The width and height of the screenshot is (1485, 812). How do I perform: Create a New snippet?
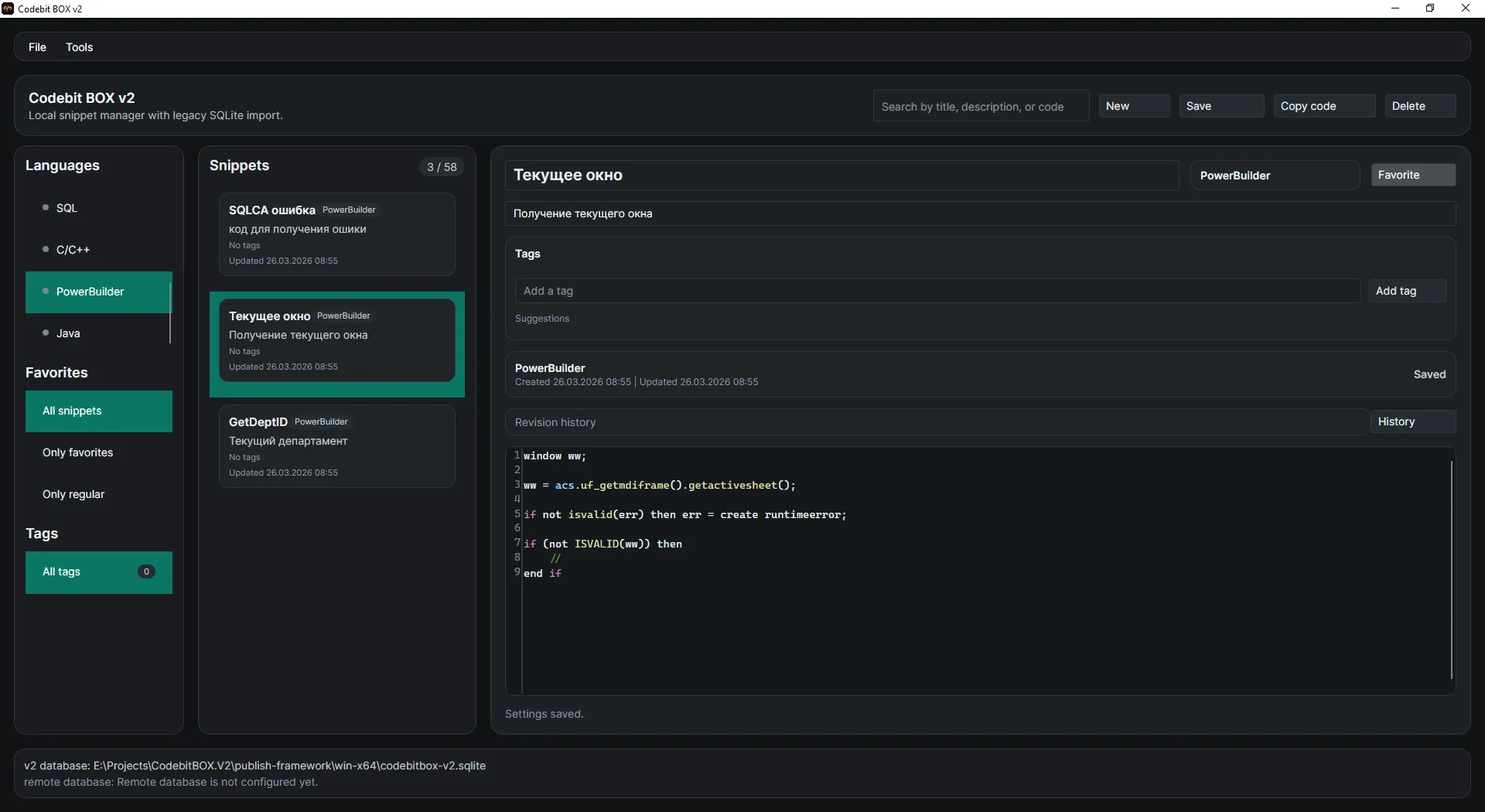[1133, 107]
